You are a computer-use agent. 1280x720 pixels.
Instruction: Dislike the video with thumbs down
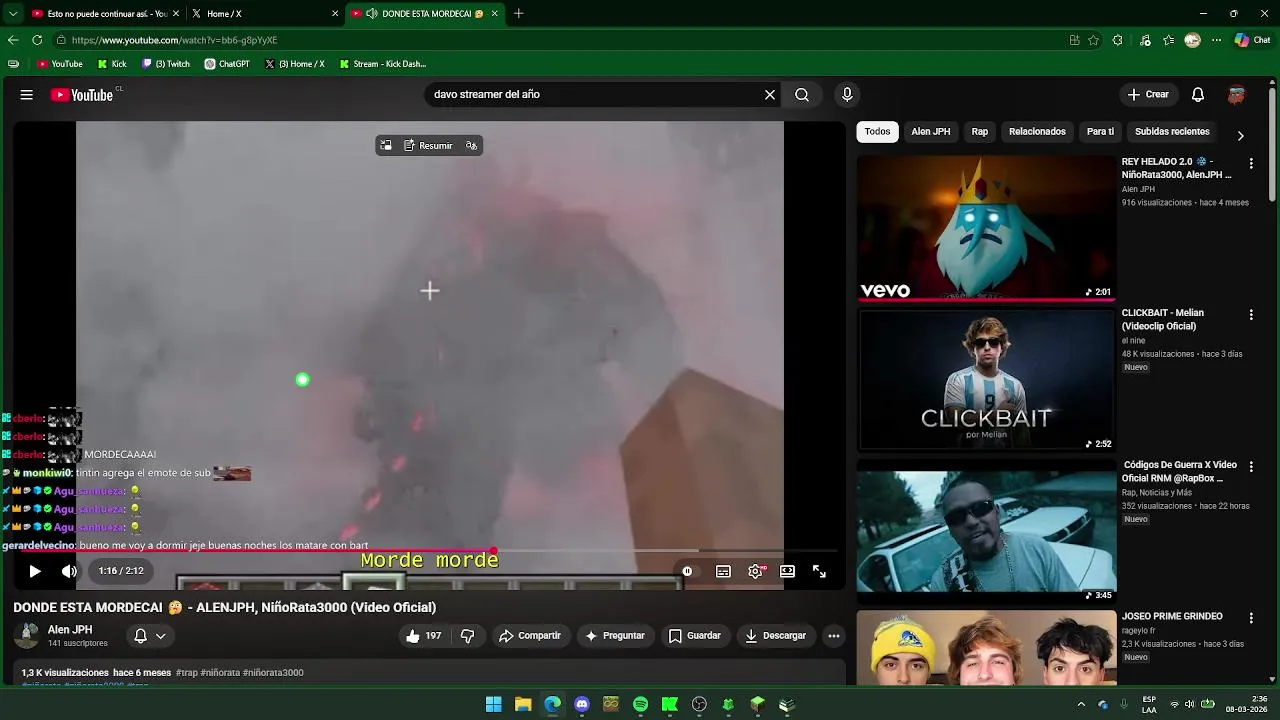coord(467,636)
